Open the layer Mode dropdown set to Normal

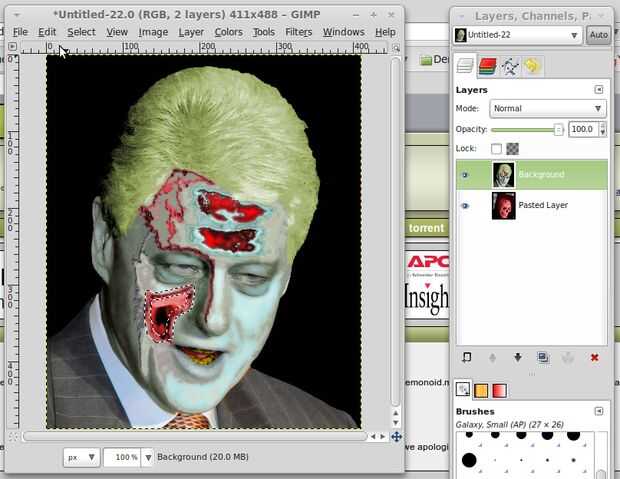[x=548, y=108]
